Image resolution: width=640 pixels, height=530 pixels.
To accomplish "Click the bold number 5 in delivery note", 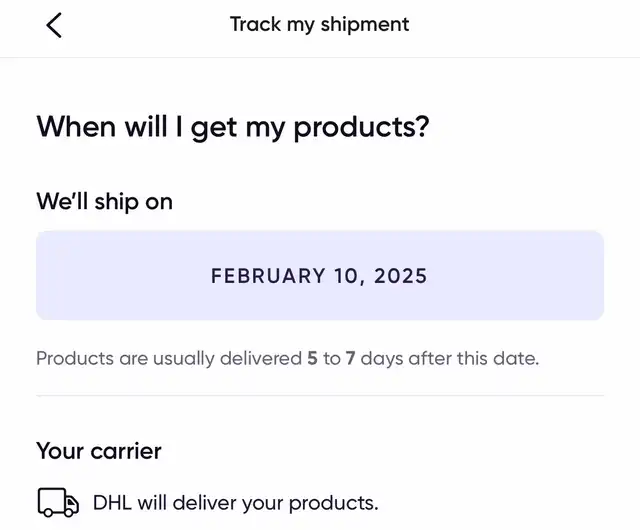I will (x=311, y=358).
